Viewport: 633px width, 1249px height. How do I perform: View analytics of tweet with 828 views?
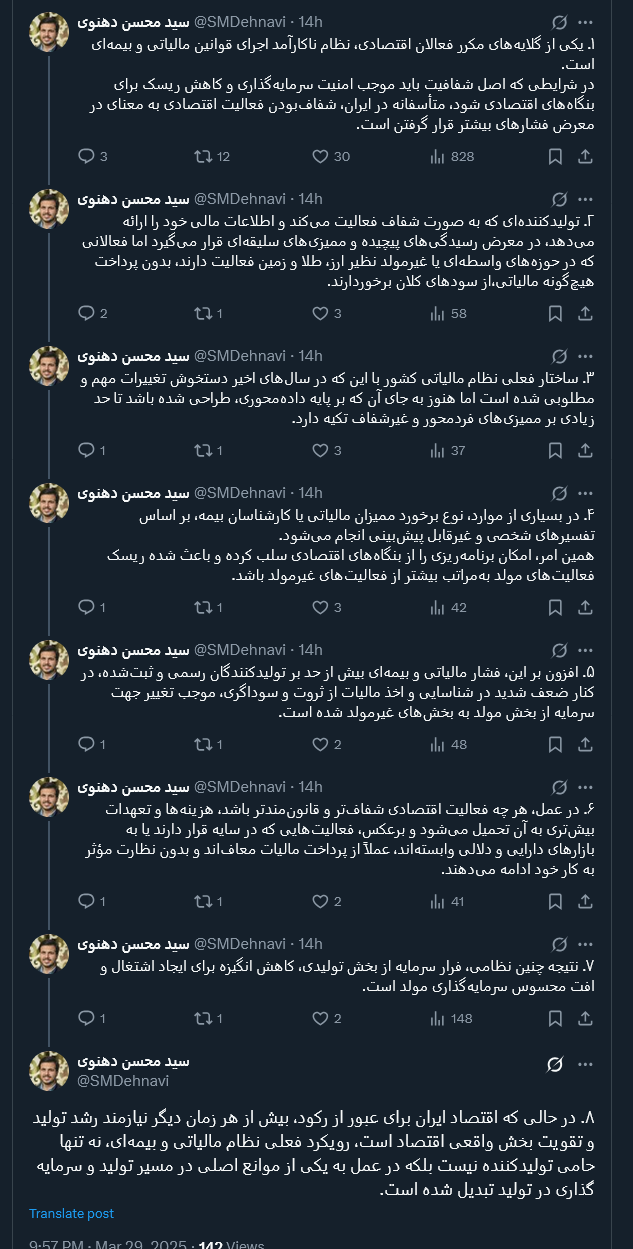437,156
